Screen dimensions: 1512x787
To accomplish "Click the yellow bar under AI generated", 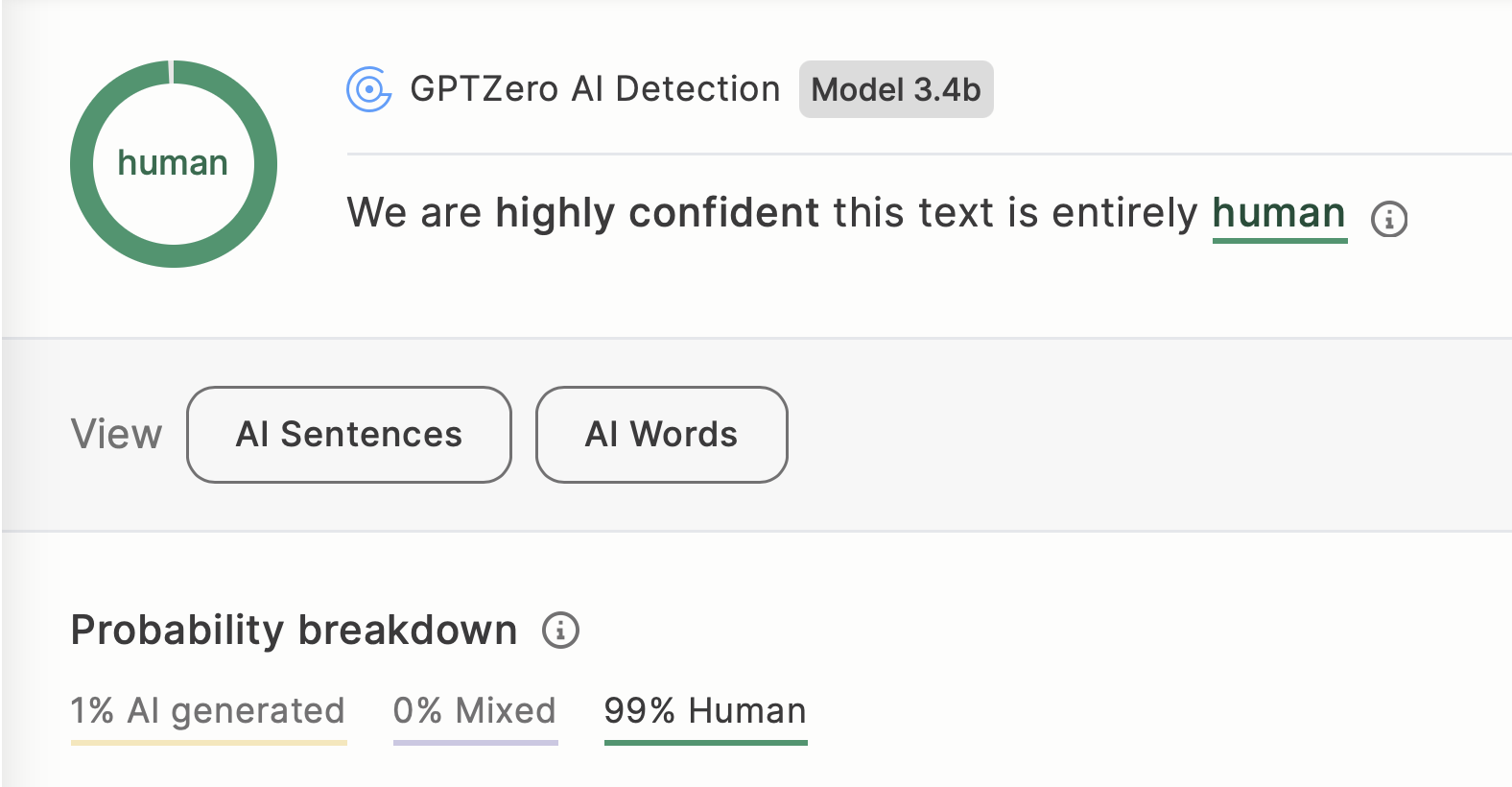I will [x=209, y=742].
